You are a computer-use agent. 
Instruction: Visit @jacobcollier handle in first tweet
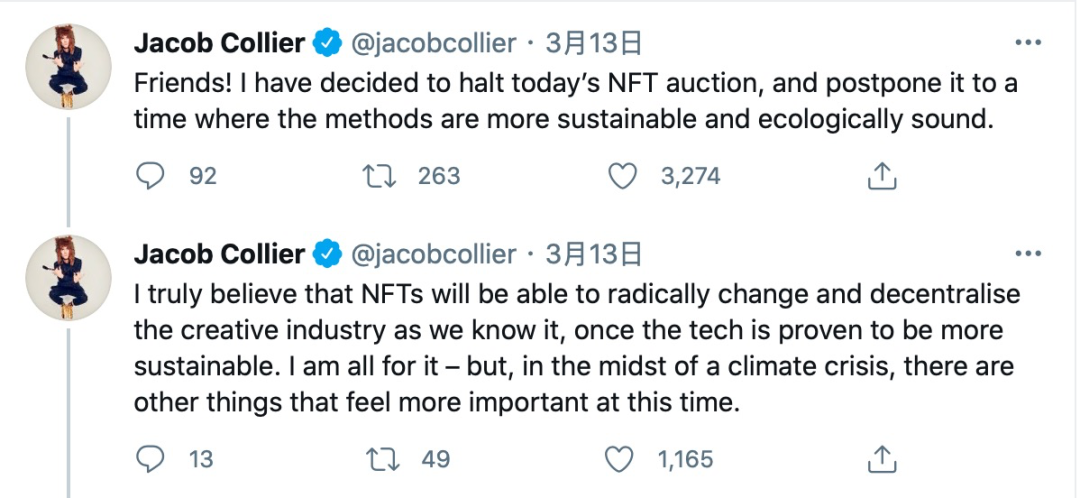tap(432, 43)
